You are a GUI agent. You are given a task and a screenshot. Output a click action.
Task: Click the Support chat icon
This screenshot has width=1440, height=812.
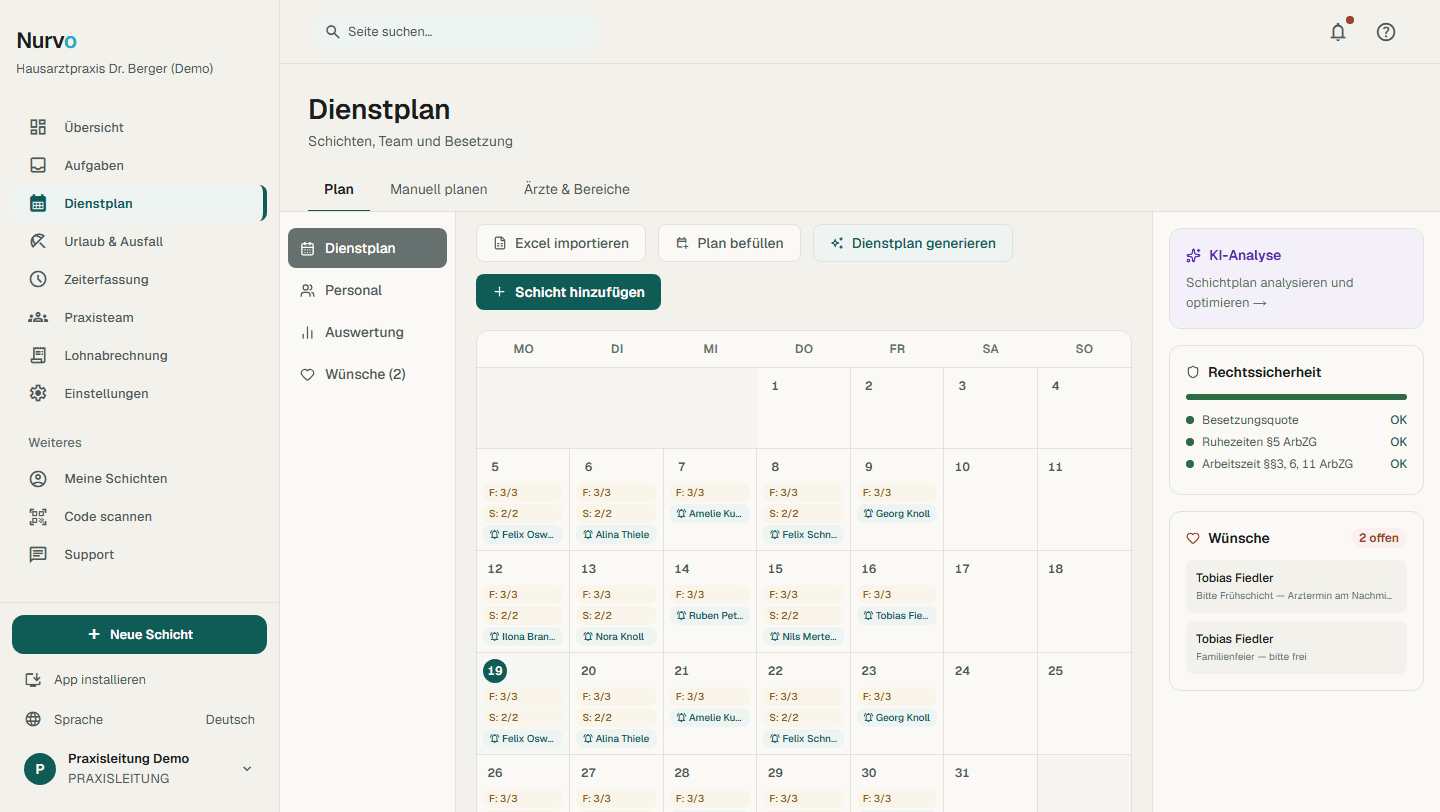coord(38,554)
